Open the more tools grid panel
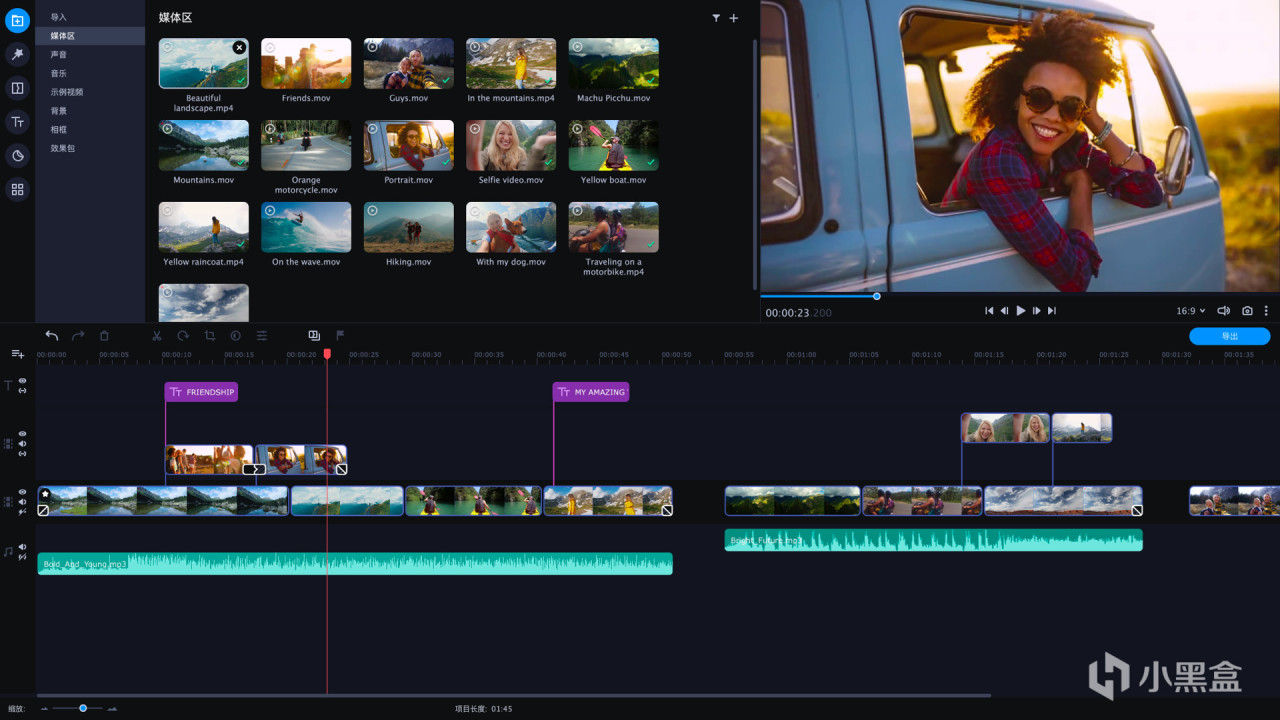This screenshot has width=1280, height=720. point(17,189)
